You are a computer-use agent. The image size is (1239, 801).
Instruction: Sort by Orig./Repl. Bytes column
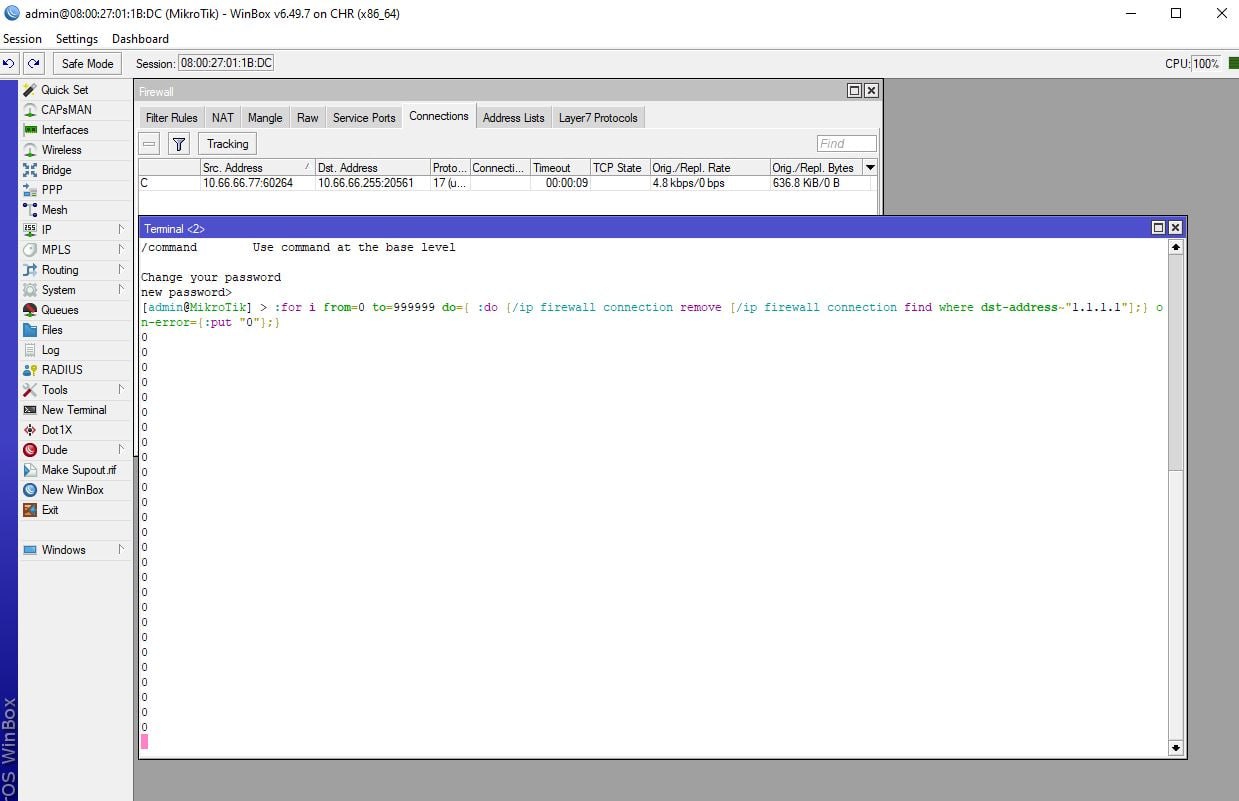point(815,168)
